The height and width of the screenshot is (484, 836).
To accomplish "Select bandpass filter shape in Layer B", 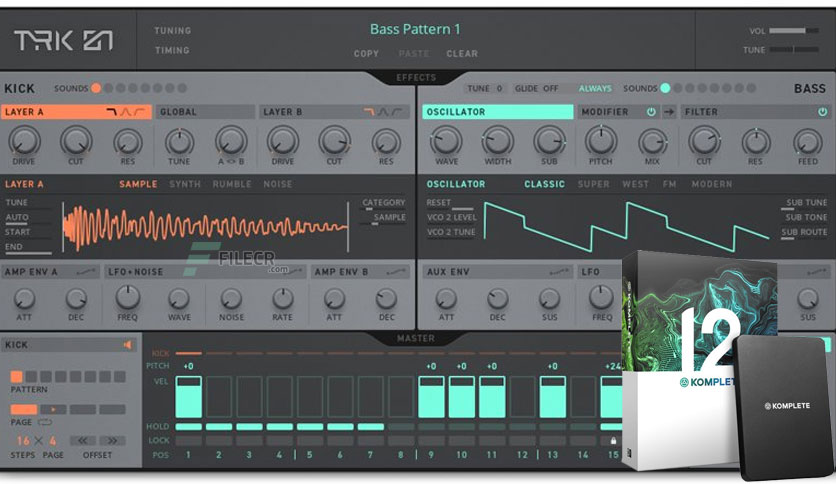I will [383, 112].
